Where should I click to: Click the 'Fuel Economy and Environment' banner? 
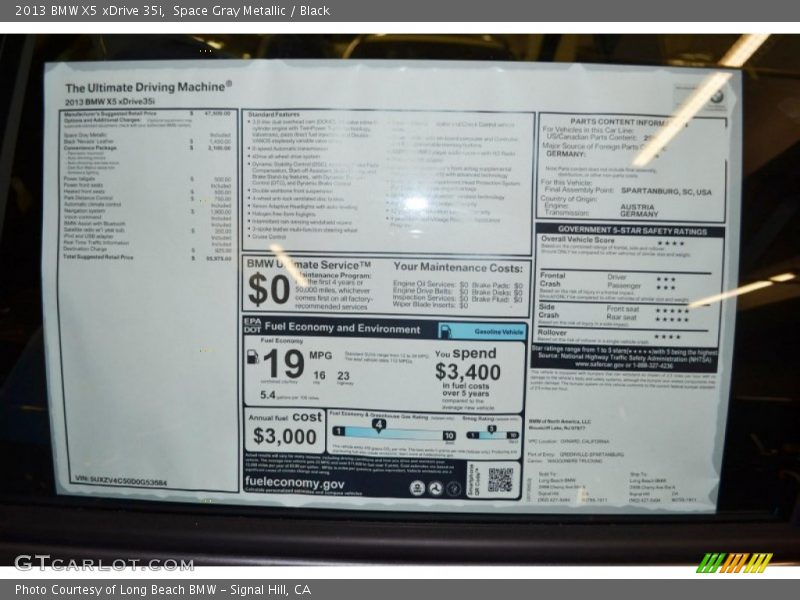[342, 329]
